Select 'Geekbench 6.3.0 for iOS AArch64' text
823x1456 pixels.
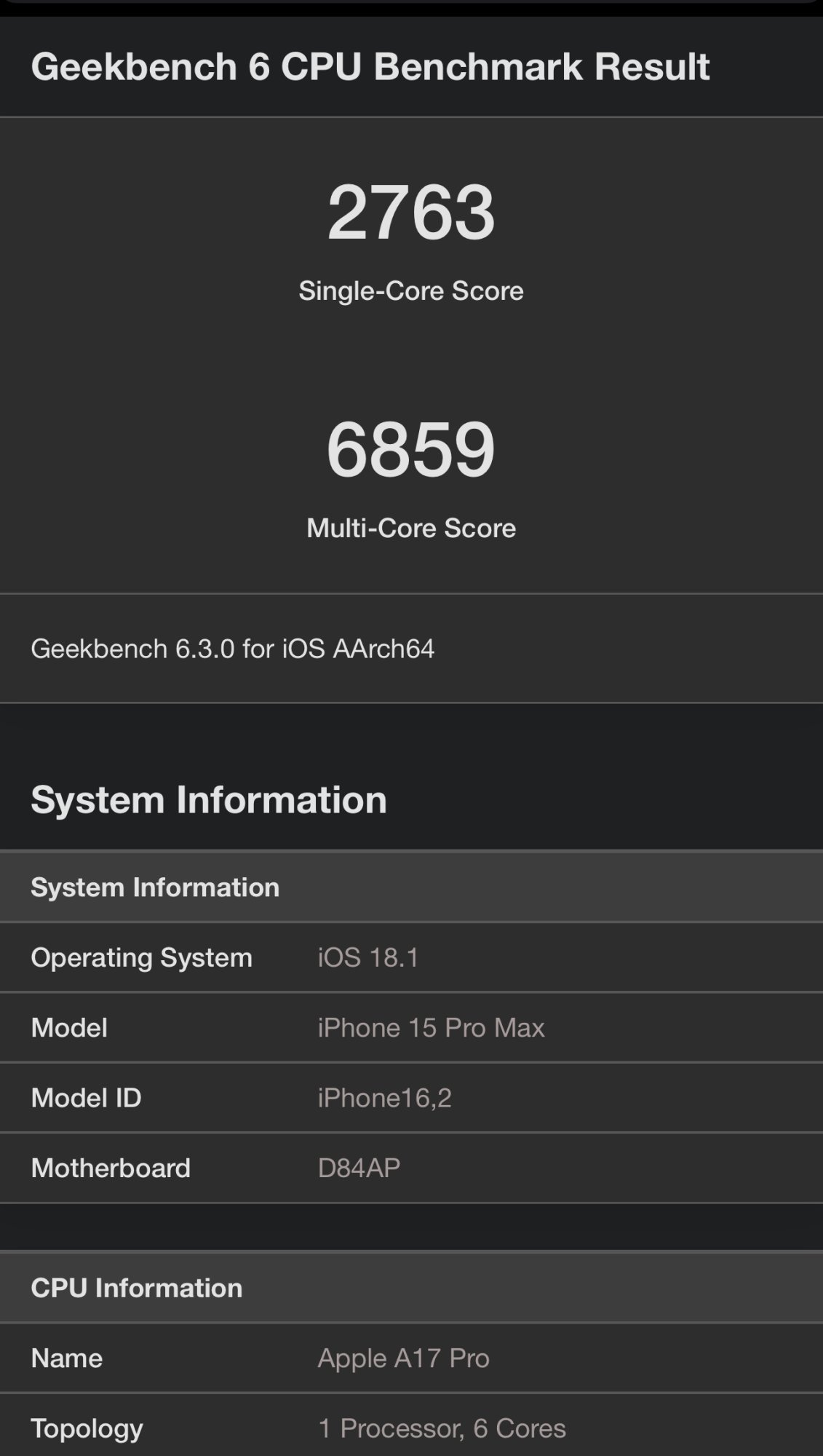tap(232, 649)
